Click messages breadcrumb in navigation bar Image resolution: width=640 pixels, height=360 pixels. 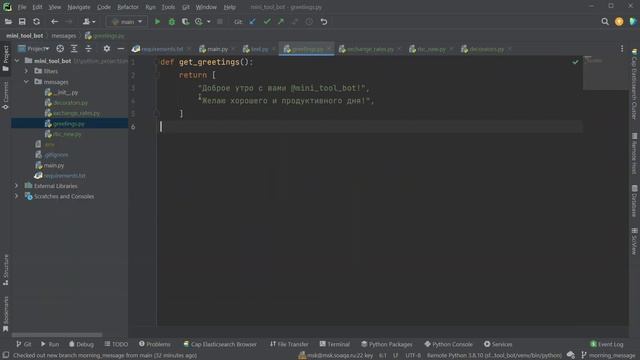[x=64, y=36]
